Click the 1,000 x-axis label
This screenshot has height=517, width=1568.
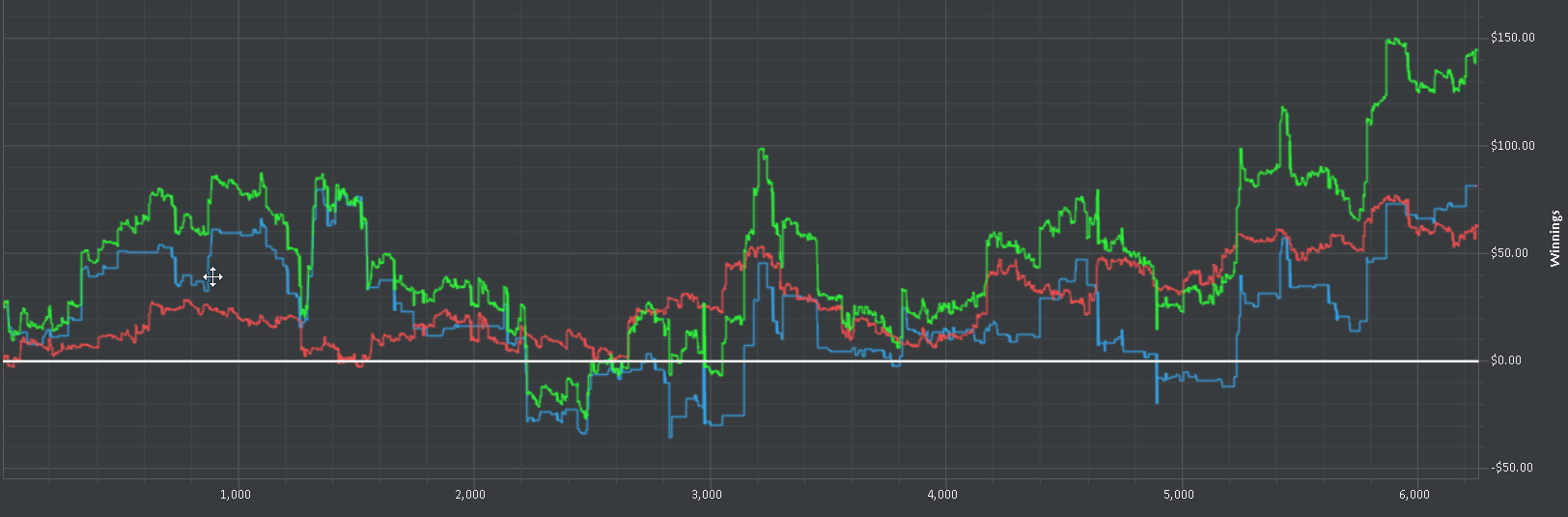tap(236, 495)
